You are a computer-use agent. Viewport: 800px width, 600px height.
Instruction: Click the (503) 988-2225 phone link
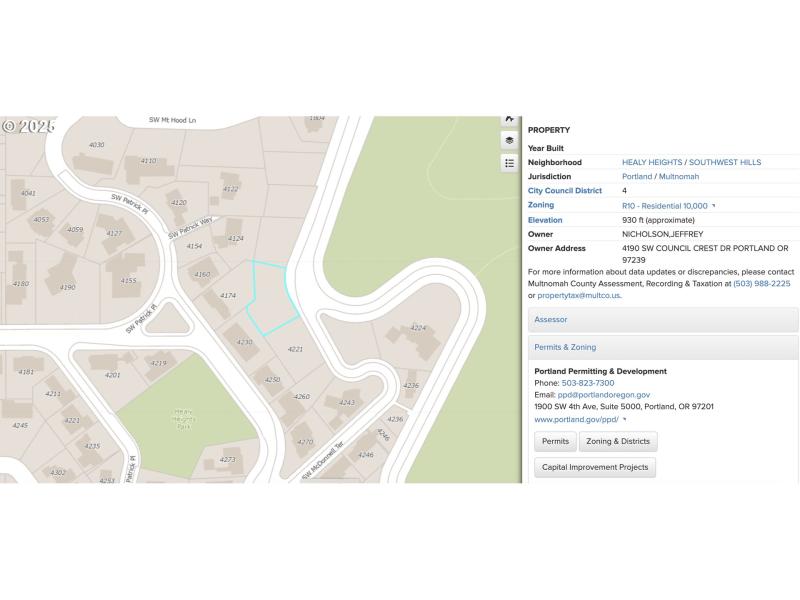[x=761, y=283]
